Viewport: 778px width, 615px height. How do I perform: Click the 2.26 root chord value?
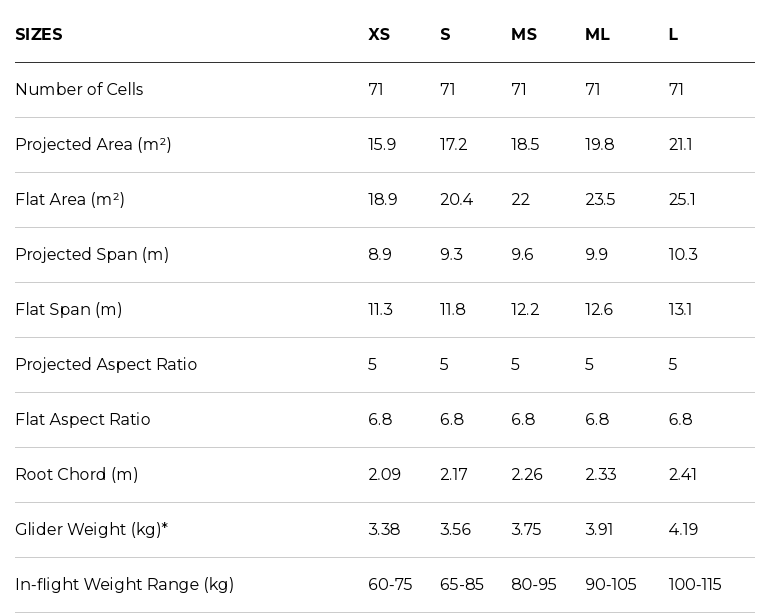tap(527, 475)
